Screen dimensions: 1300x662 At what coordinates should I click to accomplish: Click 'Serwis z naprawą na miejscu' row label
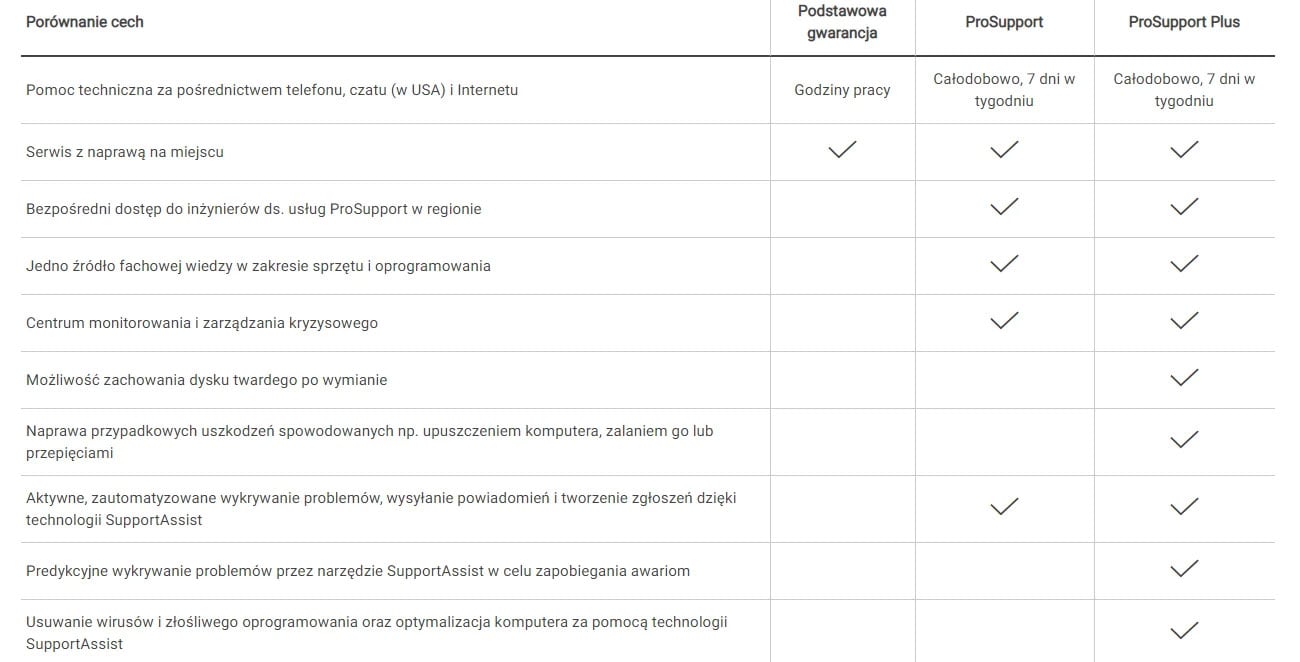point(125,152)
